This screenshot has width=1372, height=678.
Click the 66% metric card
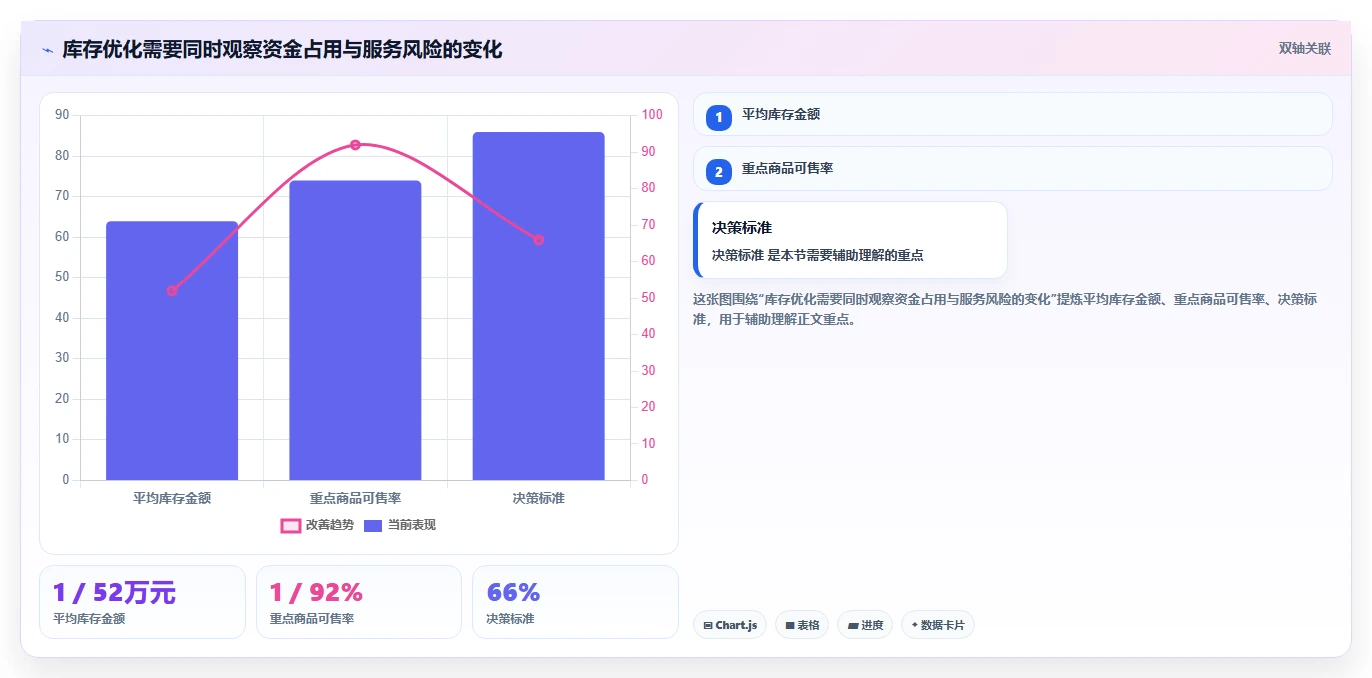(575, 602)
